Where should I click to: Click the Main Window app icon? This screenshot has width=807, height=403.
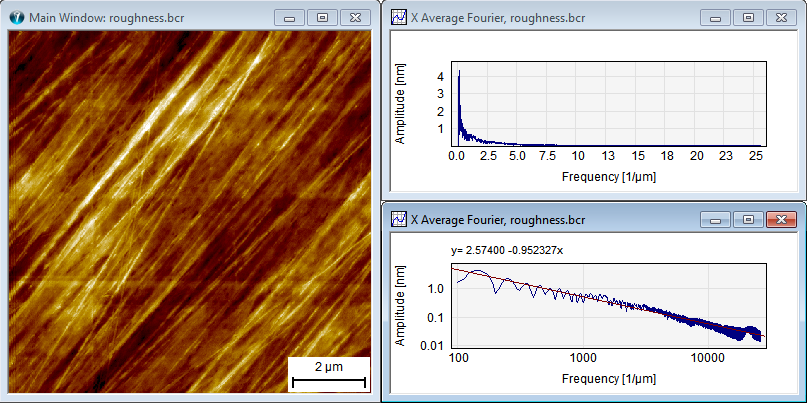coord(17,18)
